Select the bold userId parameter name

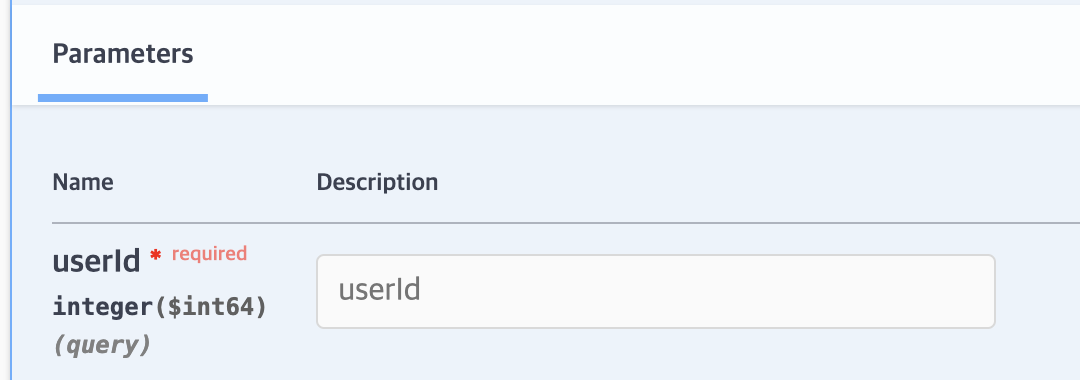point(96,262)
